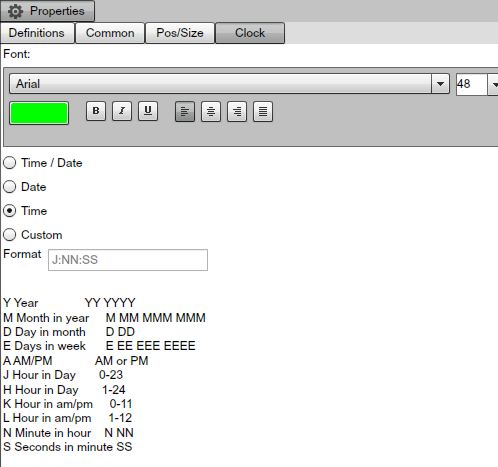Toggle underline font formatting
Viewport: 498px width, 467px height.
(x=148, y=111)
